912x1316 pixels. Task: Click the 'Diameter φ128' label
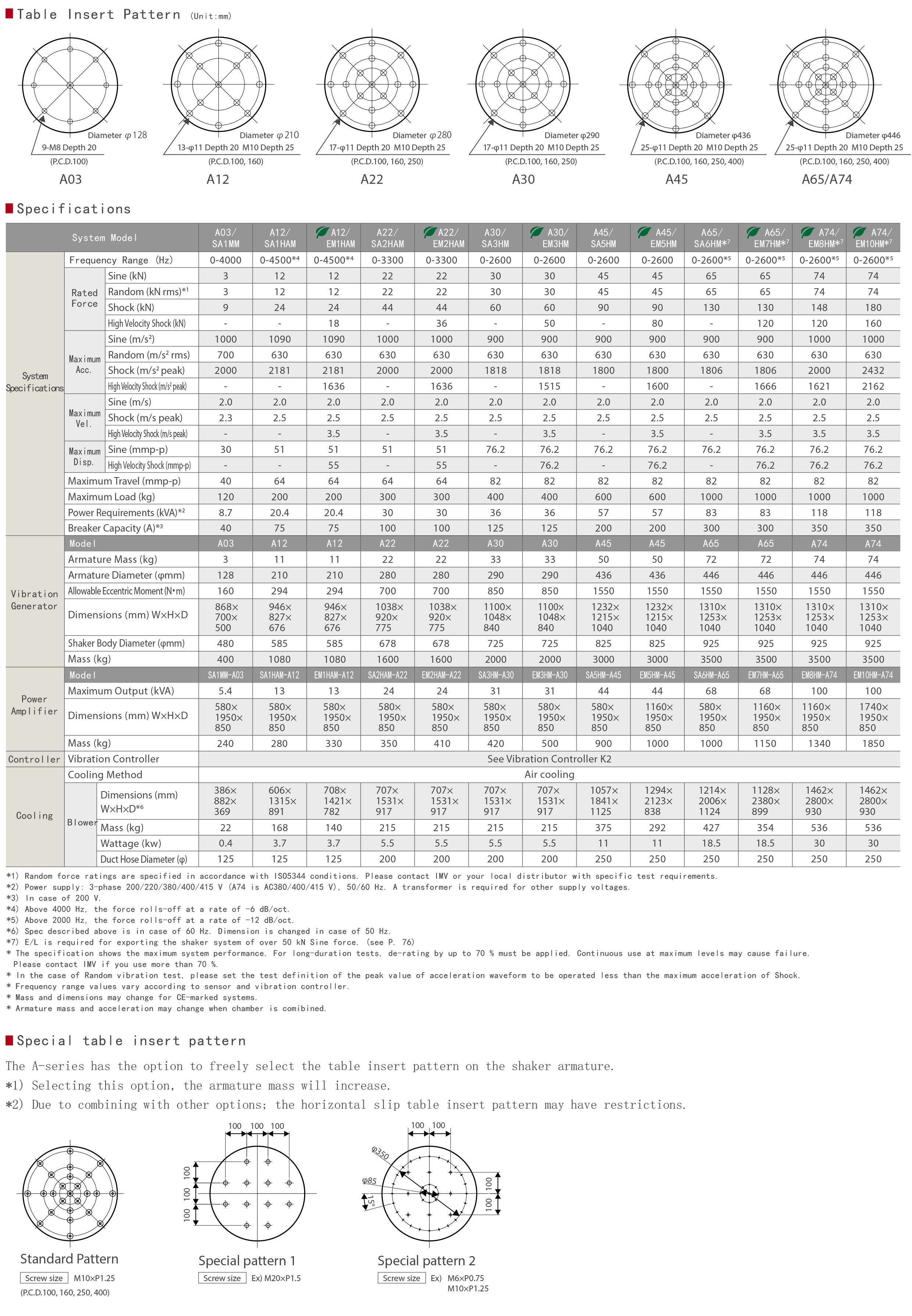pos(117,135)
